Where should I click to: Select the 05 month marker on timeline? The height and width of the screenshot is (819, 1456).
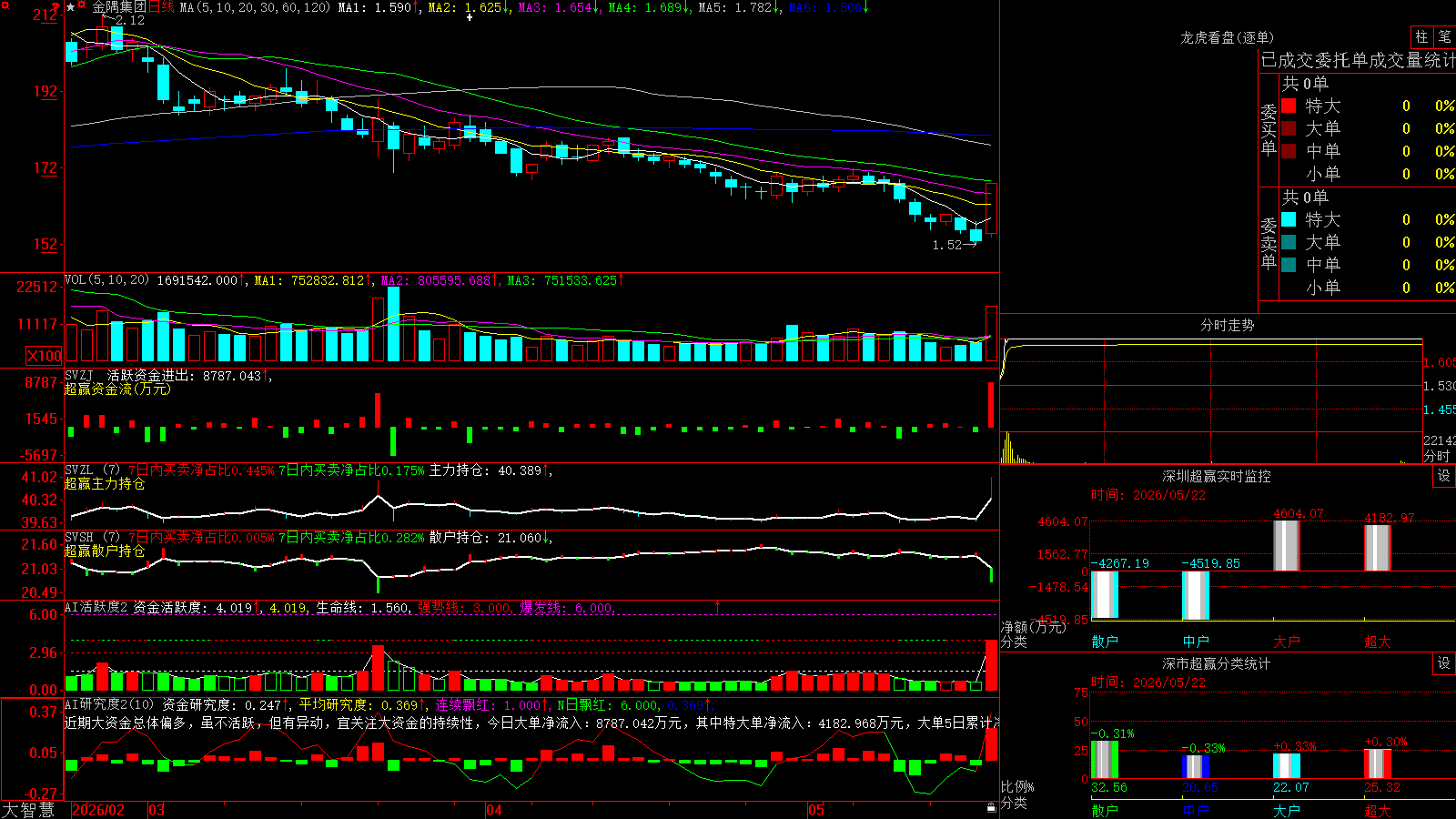816,810
